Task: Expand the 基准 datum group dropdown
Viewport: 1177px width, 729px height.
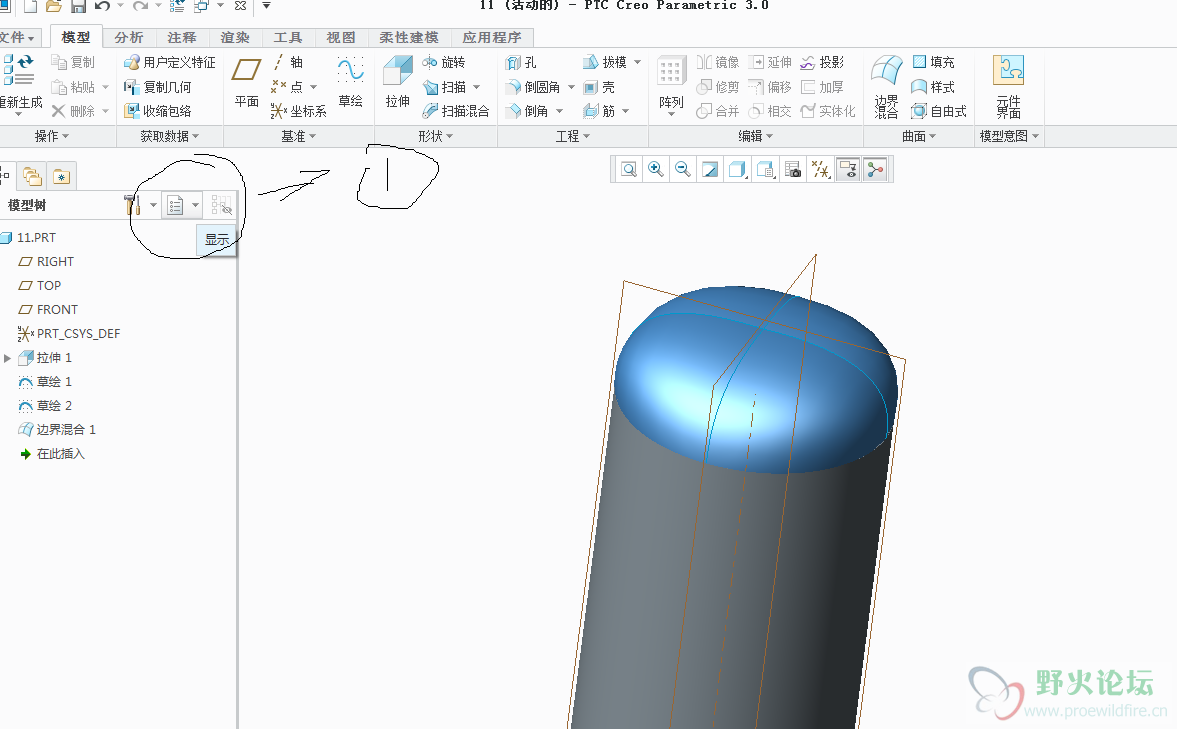Action: pos(299,136)
